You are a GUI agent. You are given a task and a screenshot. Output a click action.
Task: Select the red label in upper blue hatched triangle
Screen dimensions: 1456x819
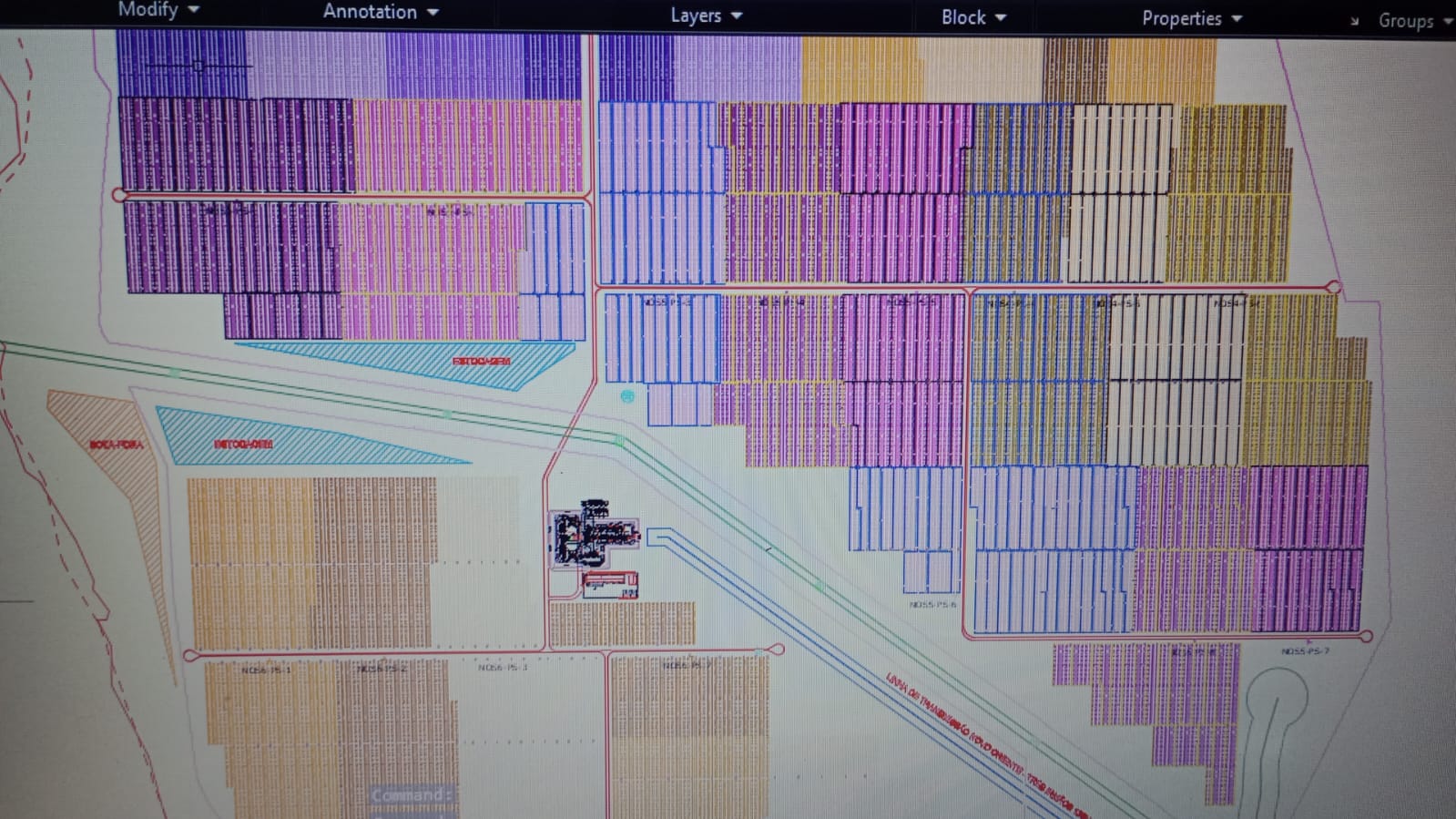481,362
